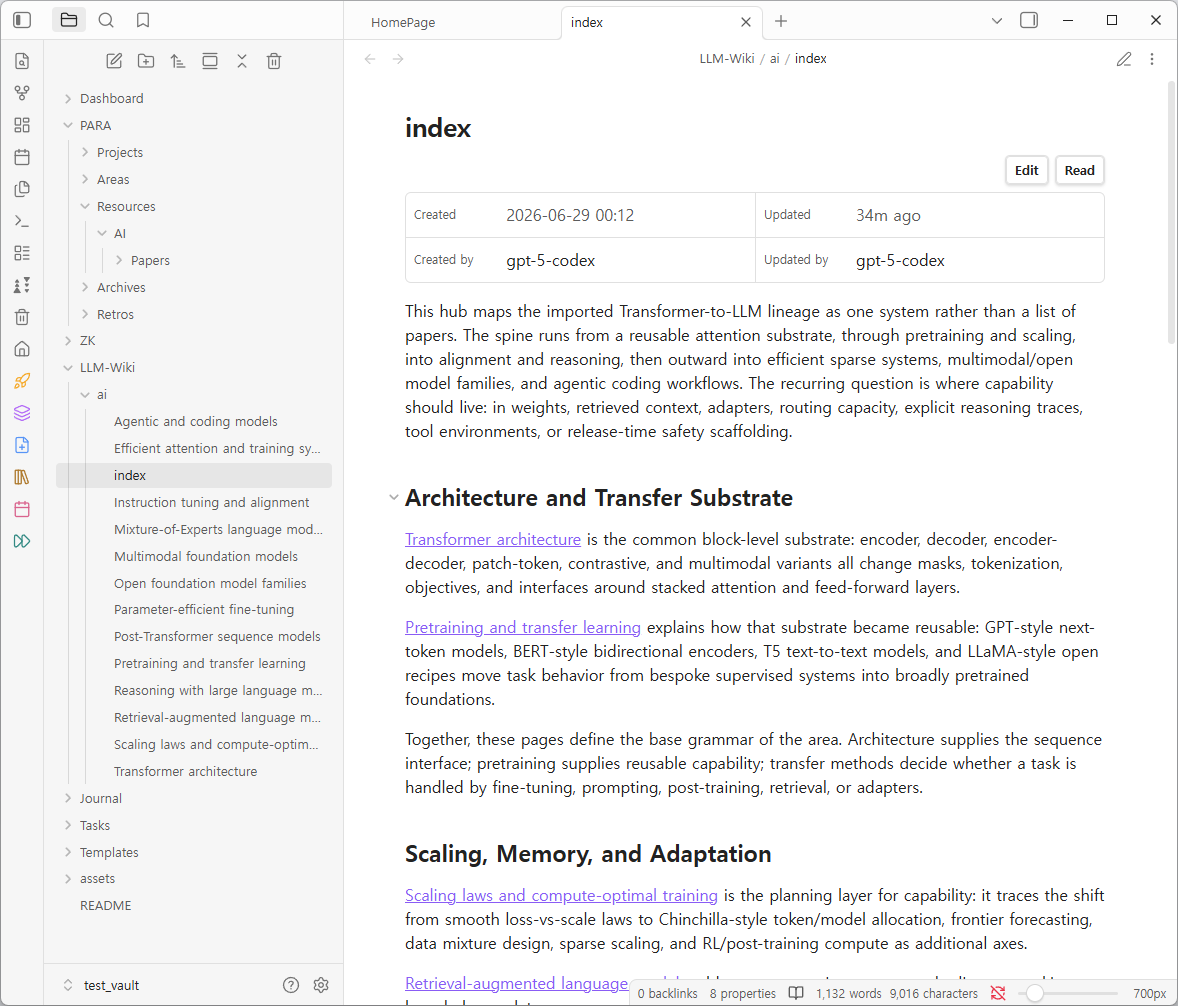Collapse all folders in explorer toolbar
Viewport: 1178px width, 1006px height.
pos(242,61)
